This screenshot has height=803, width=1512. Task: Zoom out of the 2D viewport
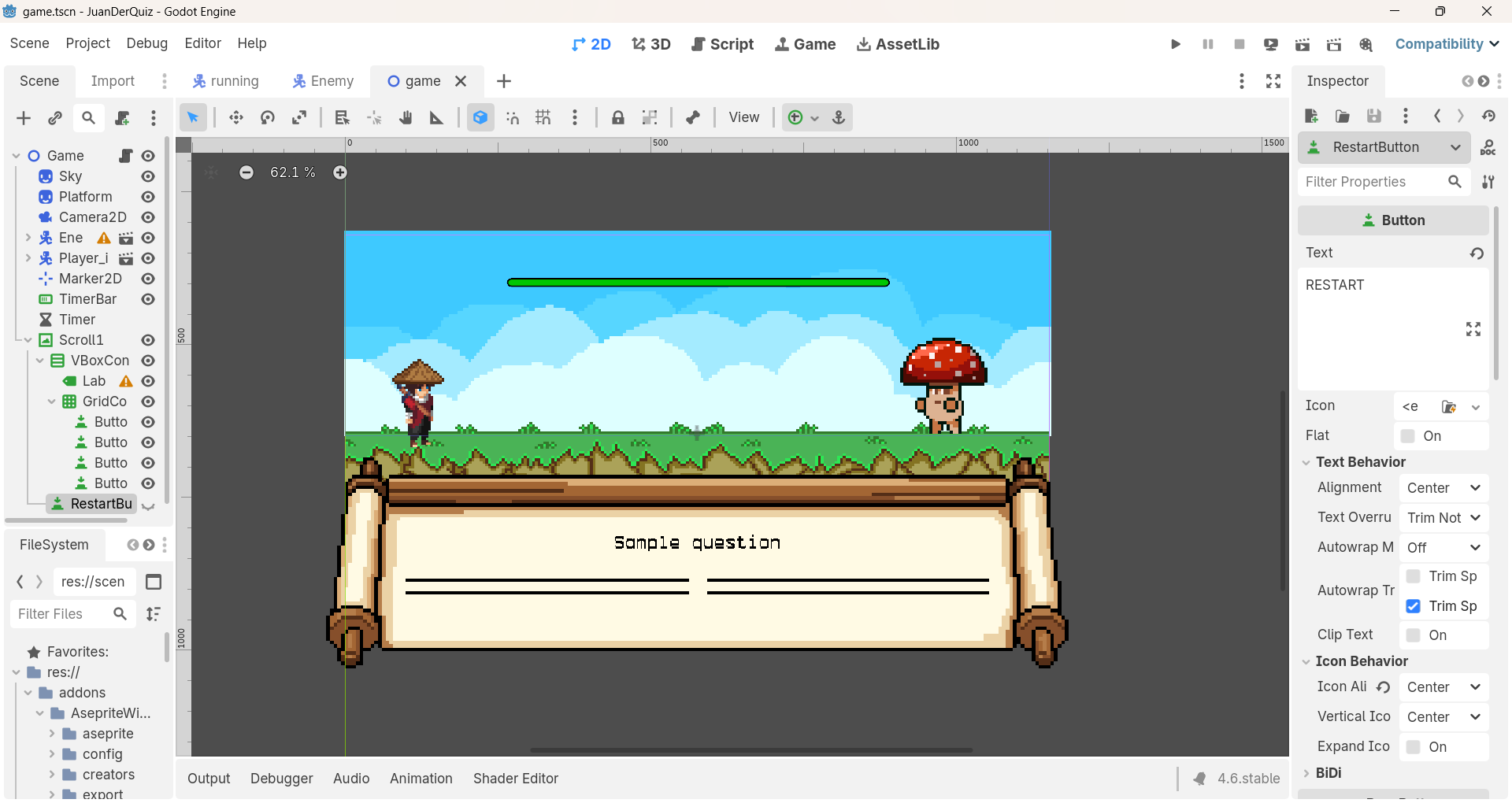point(246,172)
